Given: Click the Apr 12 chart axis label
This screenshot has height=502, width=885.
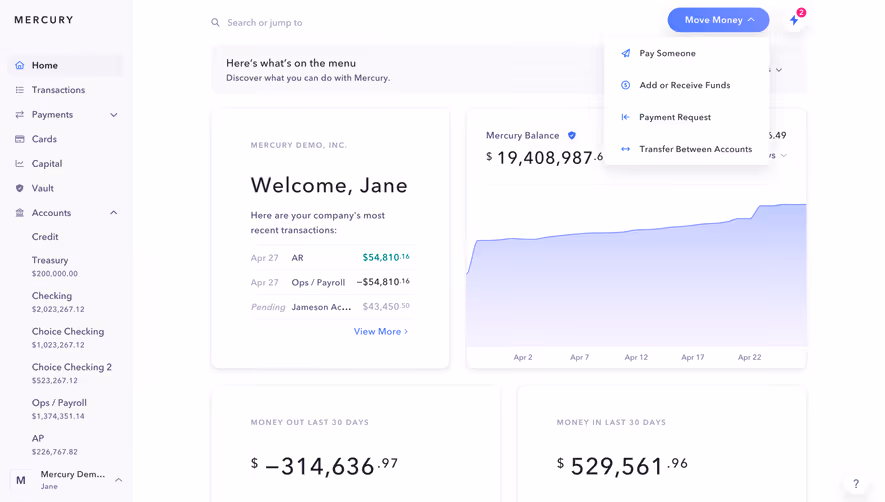Looking at the screenshot, I should [636, 357].
